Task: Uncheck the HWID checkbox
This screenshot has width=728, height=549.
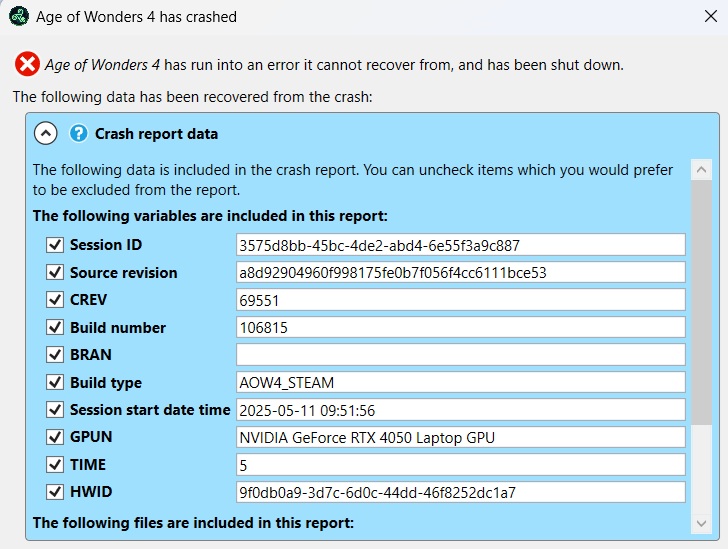Action: tap(55, 492)
